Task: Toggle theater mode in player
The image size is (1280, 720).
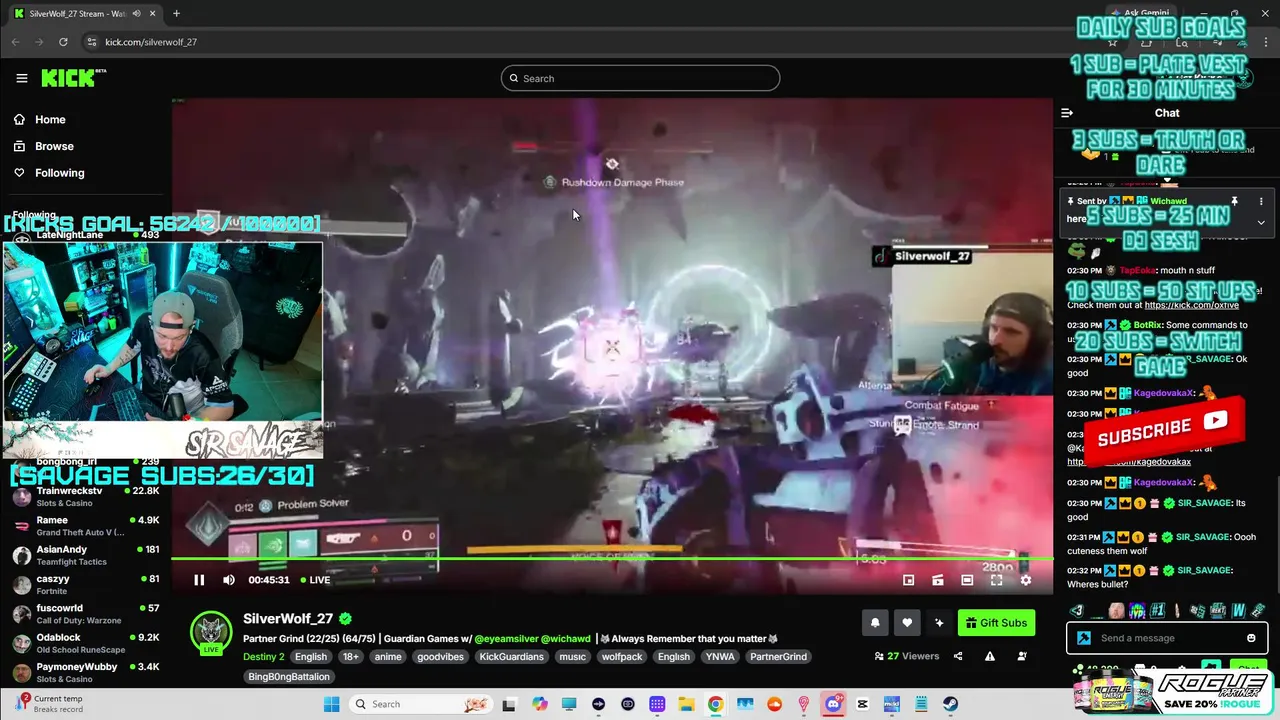Action: coord(967,580)
